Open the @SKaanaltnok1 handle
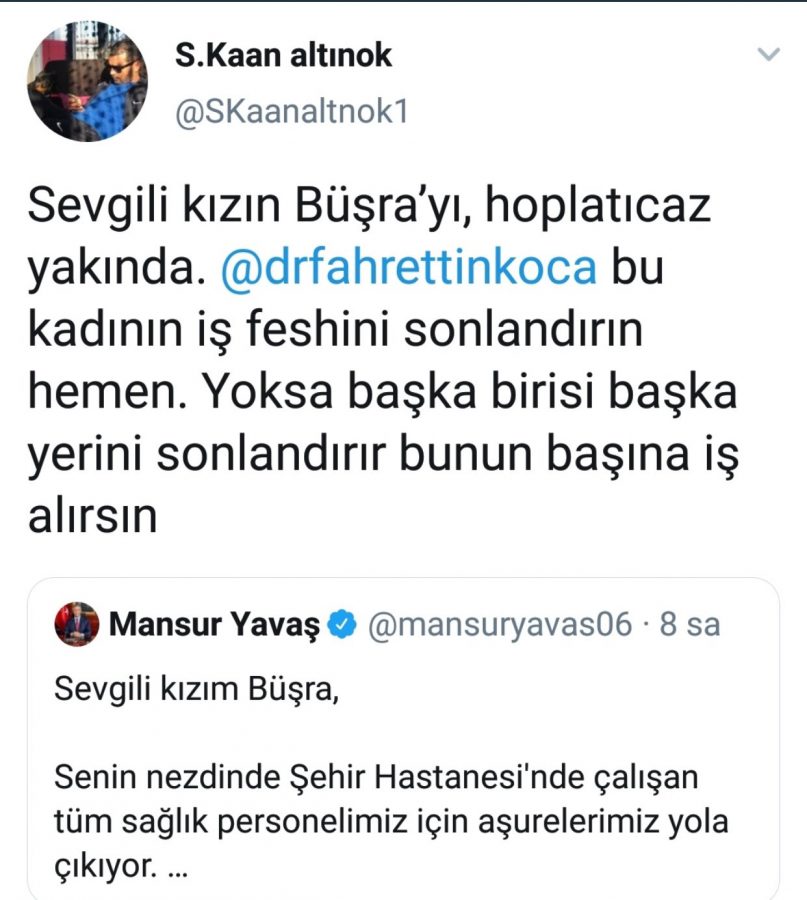This screenshot has width=807, height=900. [x=291, y=111]
